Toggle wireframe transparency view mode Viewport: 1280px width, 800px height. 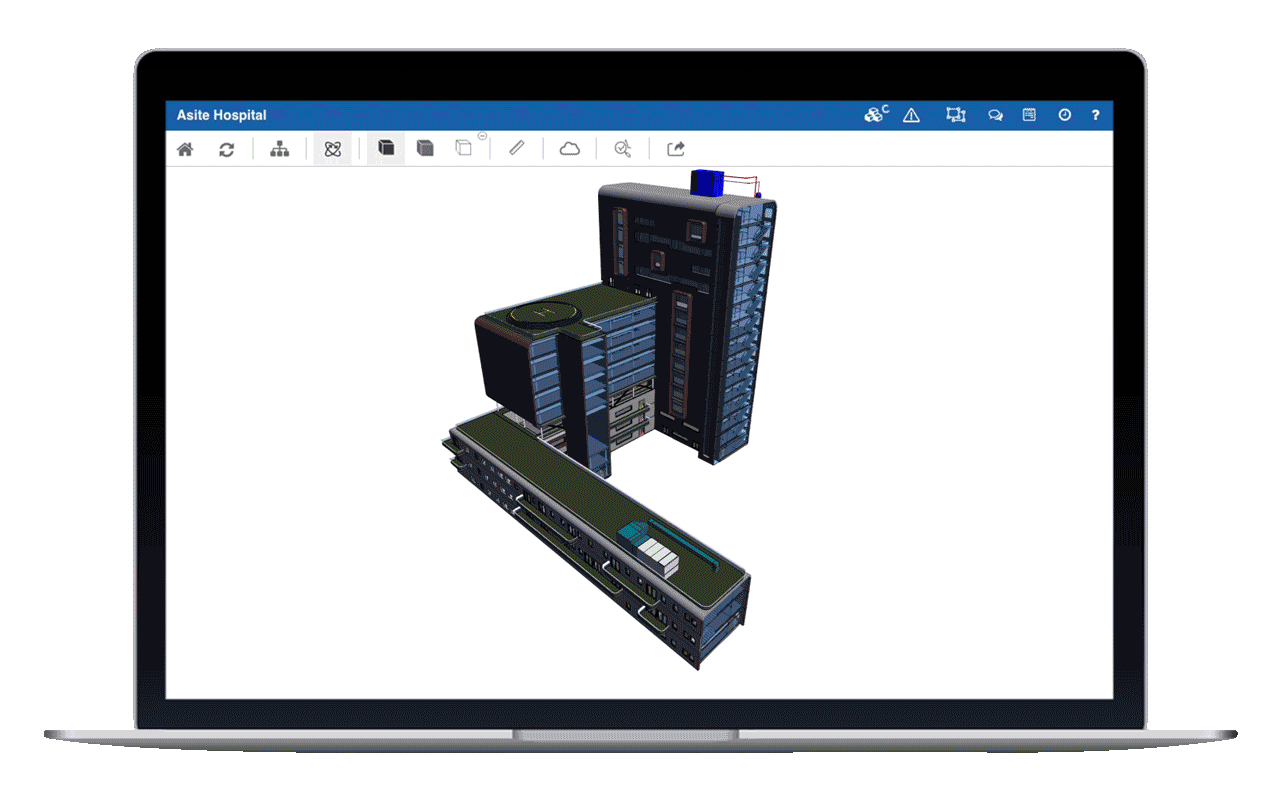[462, 148]
